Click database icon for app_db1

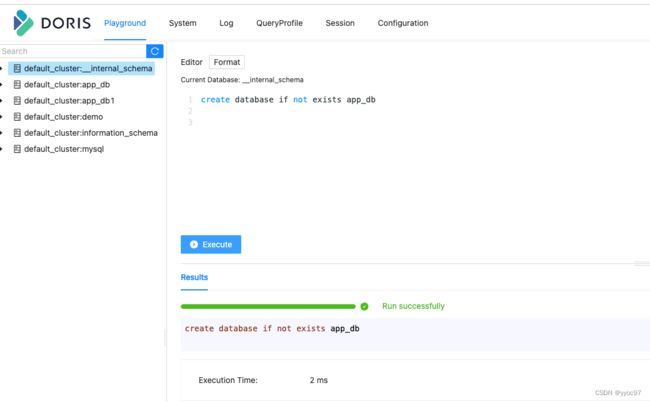pyautogui.click(x=17, y=101)
